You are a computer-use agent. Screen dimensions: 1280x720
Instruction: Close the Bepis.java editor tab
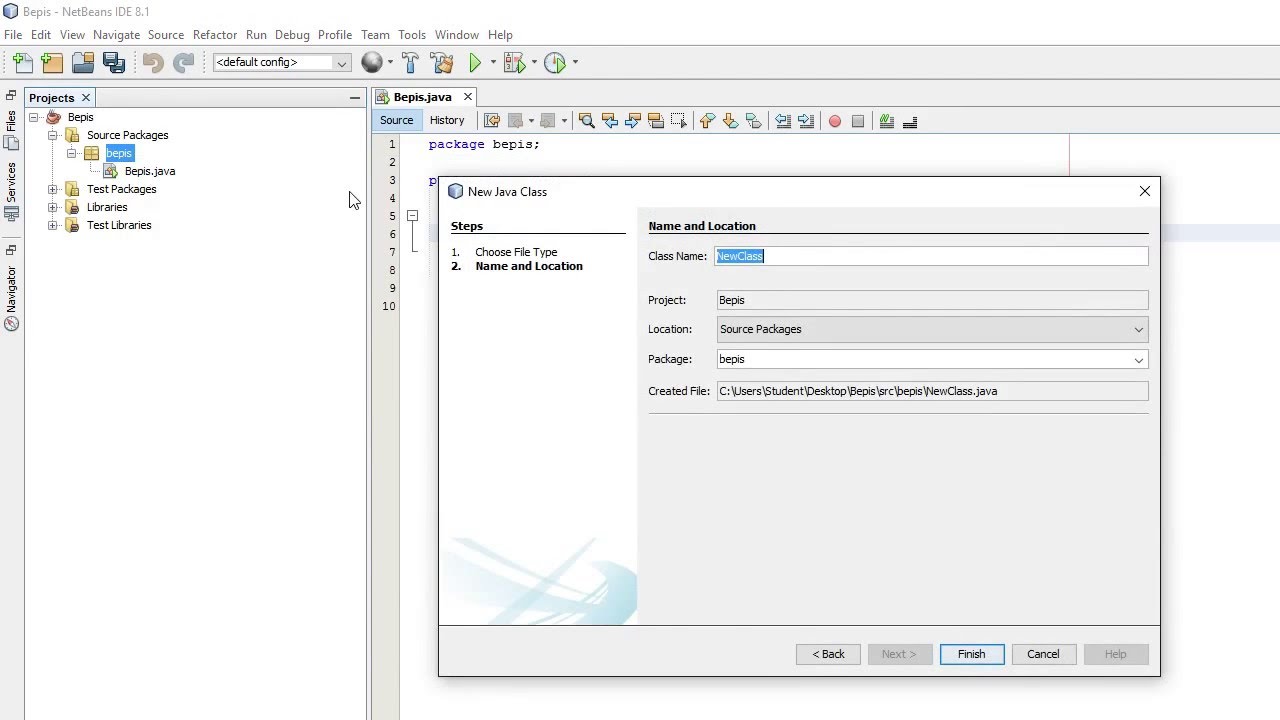click(467, 97)
